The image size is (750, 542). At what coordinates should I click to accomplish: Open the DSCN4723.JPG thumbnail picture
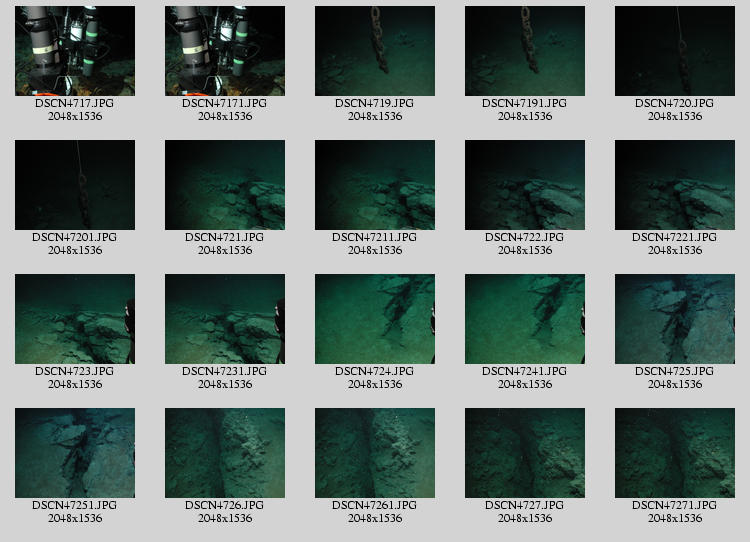(75, 319)
